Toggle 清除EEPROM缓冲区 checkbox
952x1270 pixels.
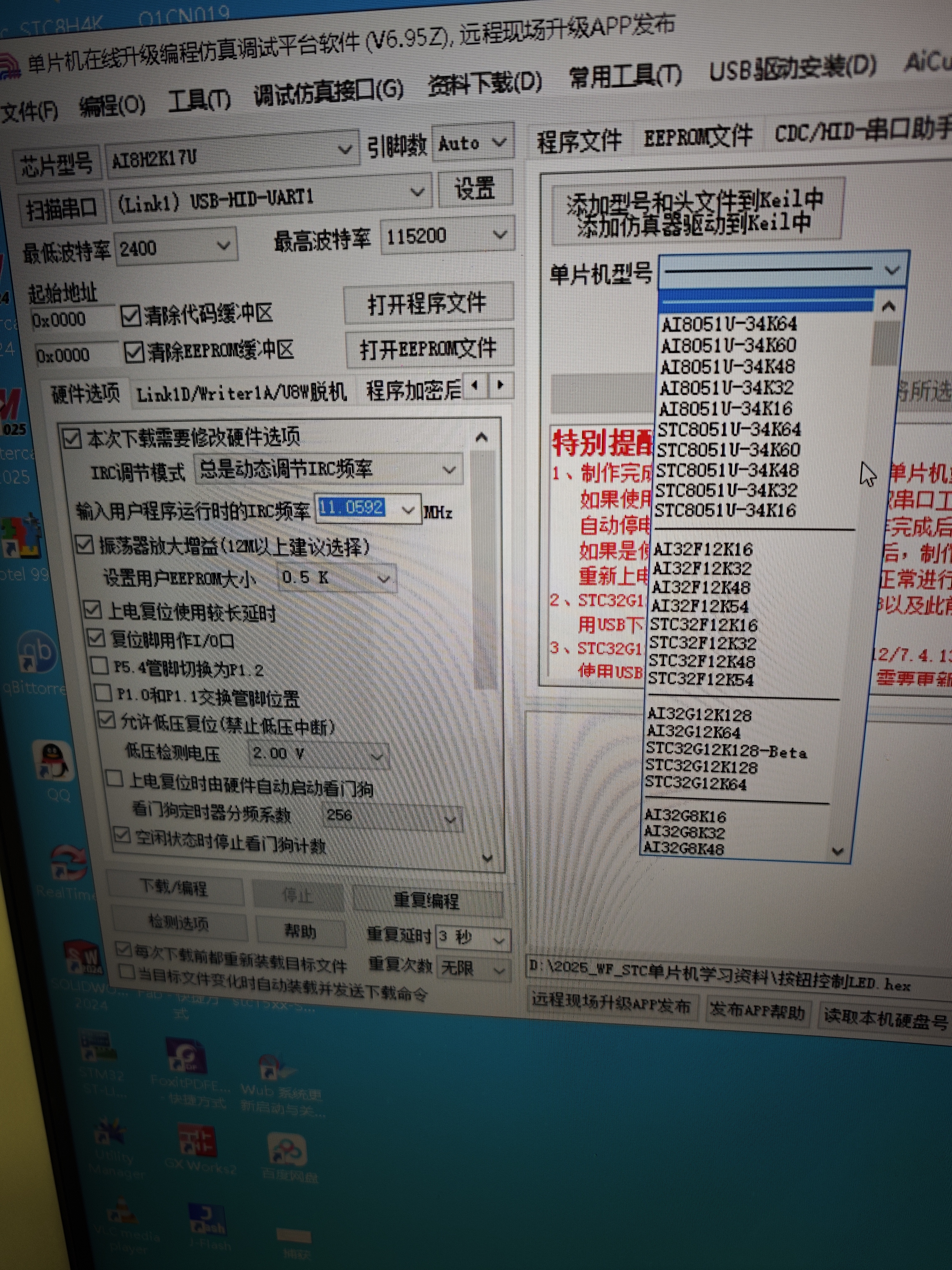[134, 353]
